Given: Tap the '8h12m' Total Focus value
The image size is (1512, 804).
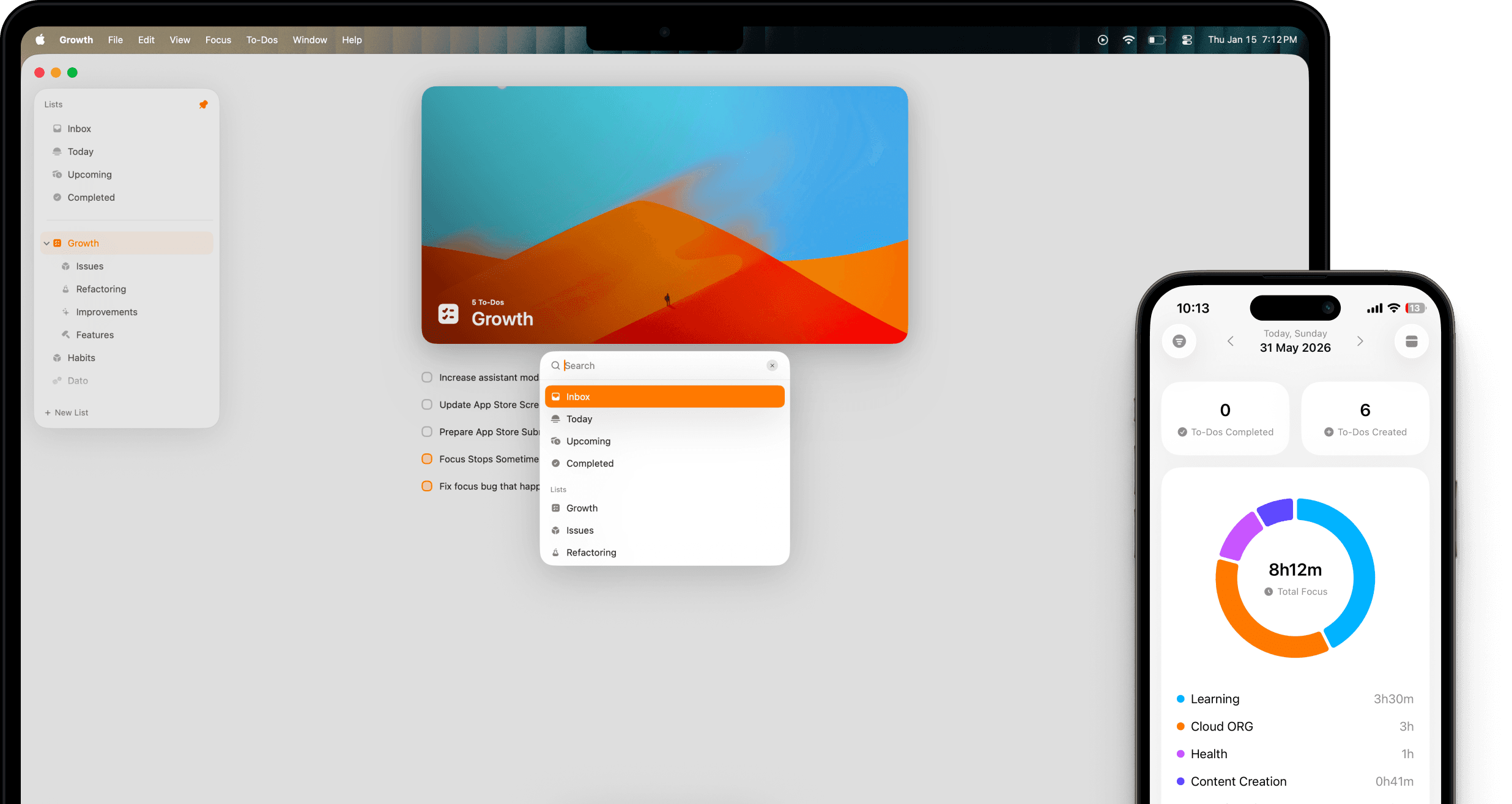Looking at the screenshot, I should tap(1295, 570).
